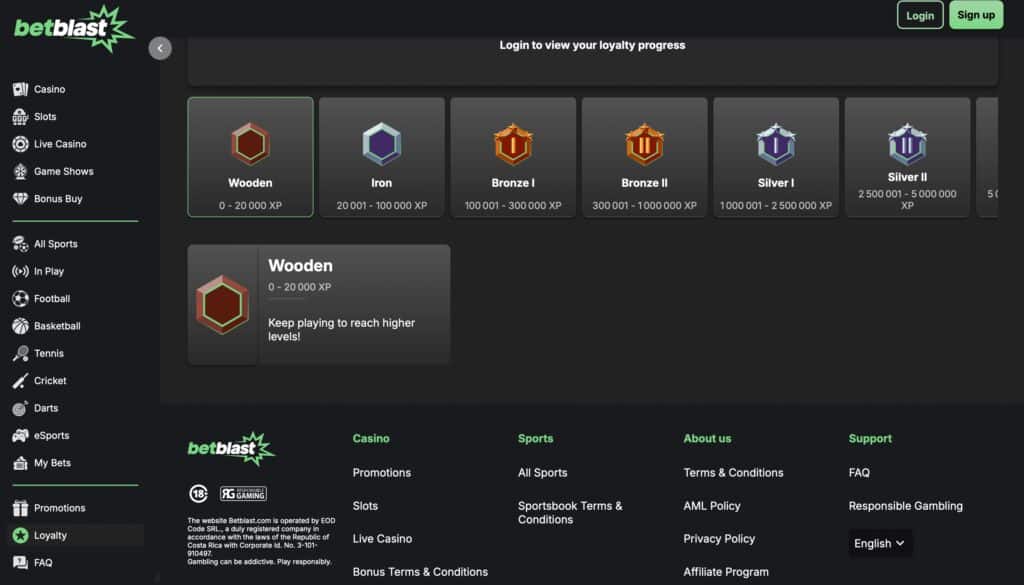The width and height of the screenshot is (1024, 585).
Task: Open the English language dropdown
Action: point(879,543)
